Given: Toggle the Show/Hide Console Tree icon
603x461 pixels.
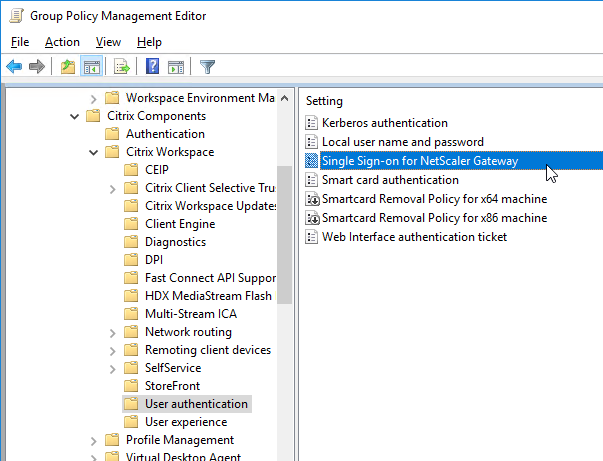Looking at the screenshot, I should pos(92,67).
